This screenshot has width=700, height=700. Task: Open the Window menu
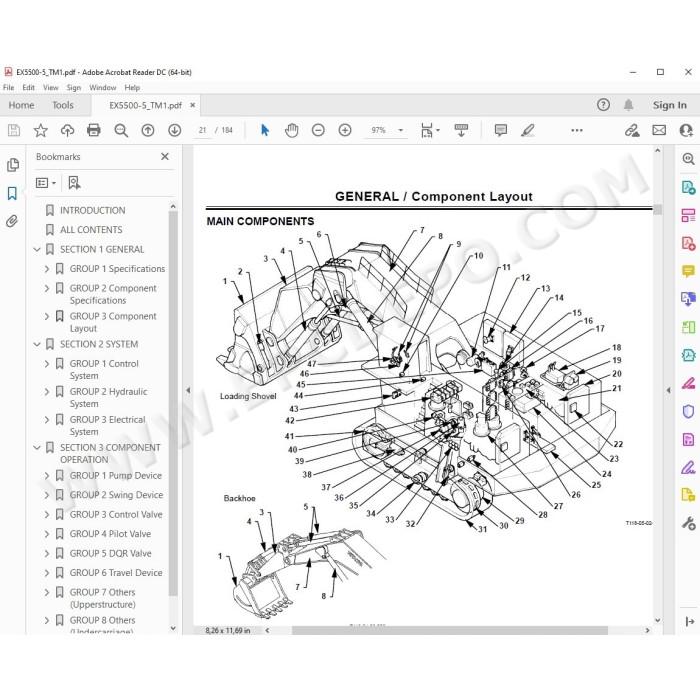(x=103, y=88)
